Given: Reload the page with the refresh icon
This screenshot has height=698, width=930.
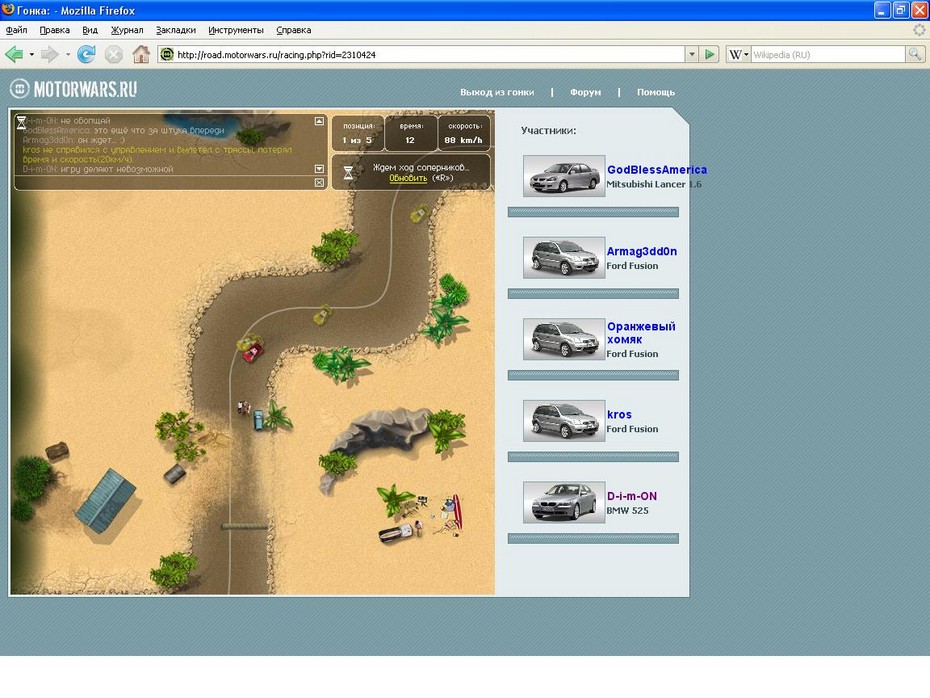Looking at the screenshot, I should coord(87,55).
